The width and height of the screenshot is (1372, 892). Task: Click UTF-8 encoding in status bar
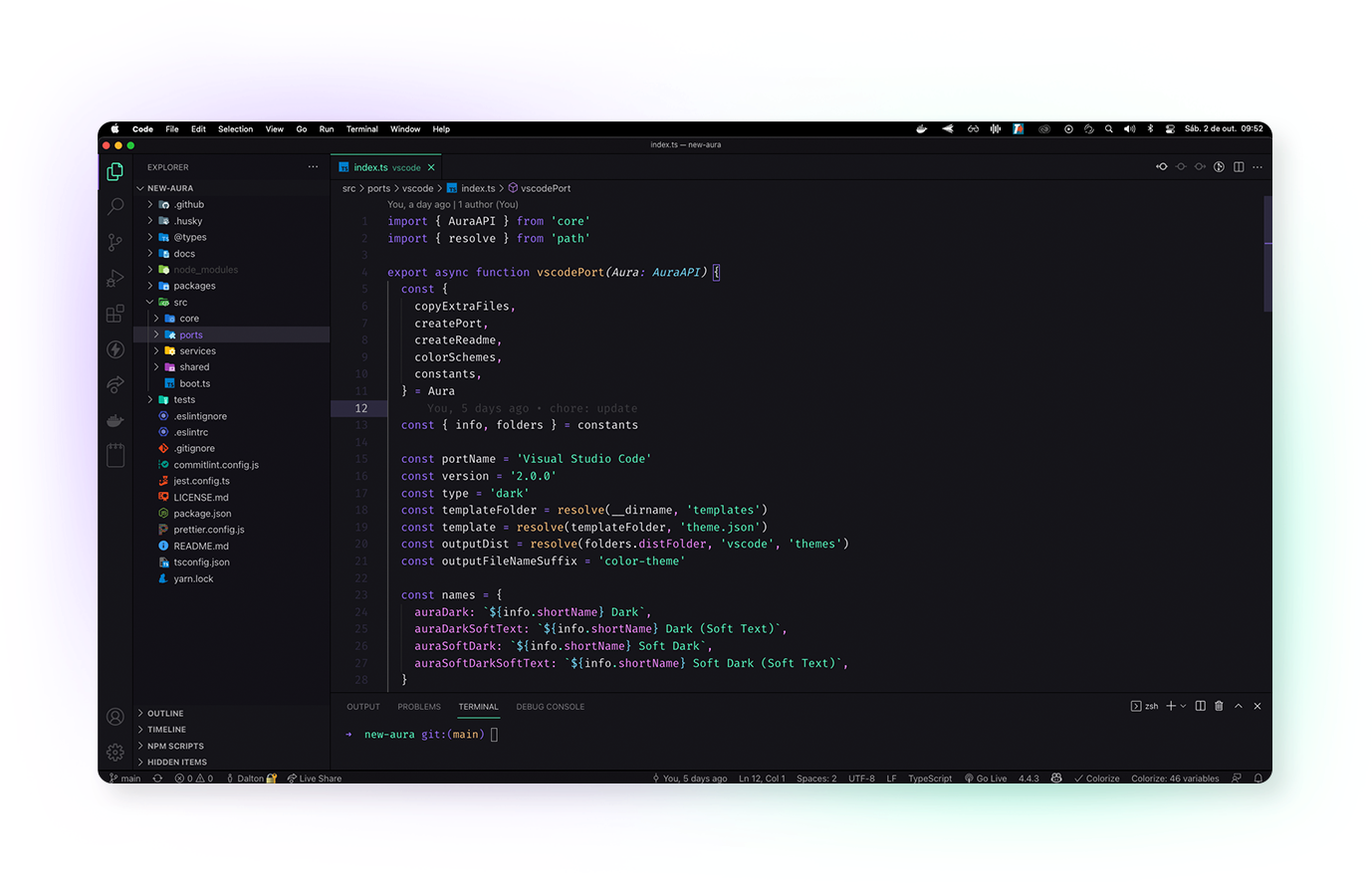861,779
